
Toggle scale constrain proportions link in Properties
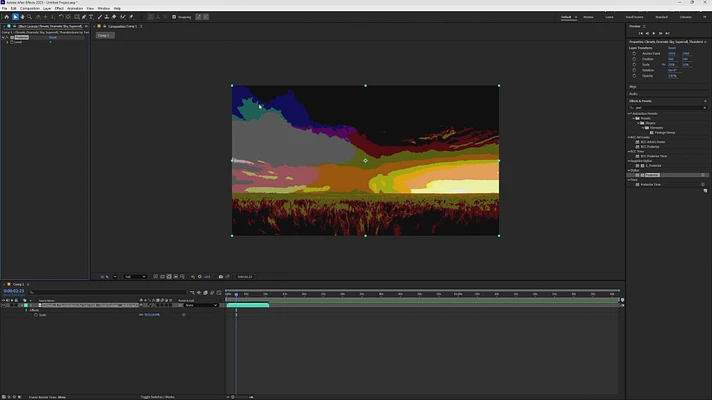click(663, 64)
